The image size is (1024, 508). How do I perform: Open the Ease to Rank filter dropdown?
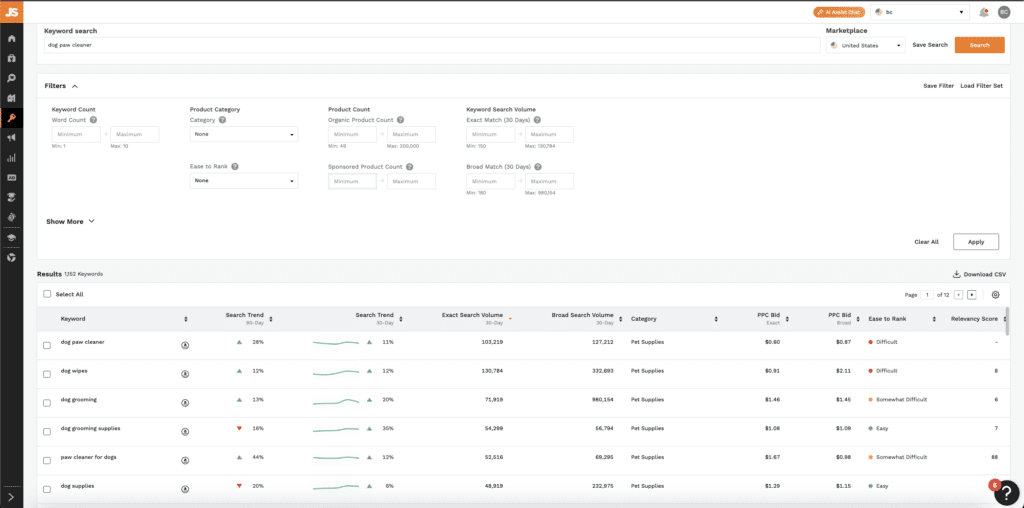click(243, 181)
